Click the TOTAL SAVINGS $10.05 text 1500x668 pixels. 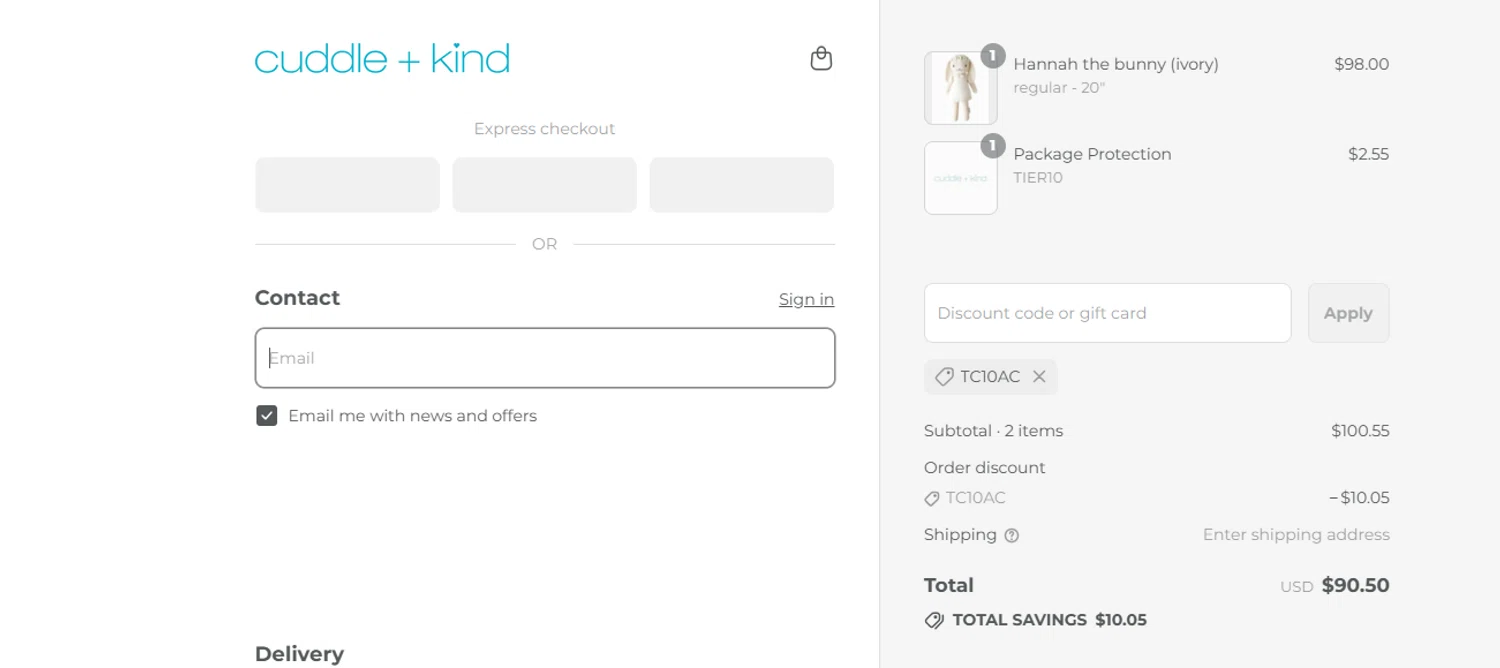point(1049,620)
